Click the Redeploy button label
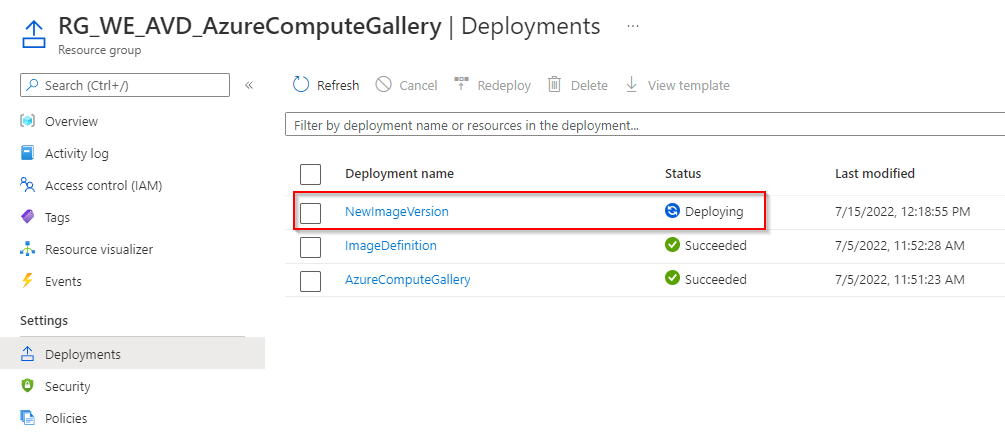Viewport: 1005px width, 441px height. 504,85
